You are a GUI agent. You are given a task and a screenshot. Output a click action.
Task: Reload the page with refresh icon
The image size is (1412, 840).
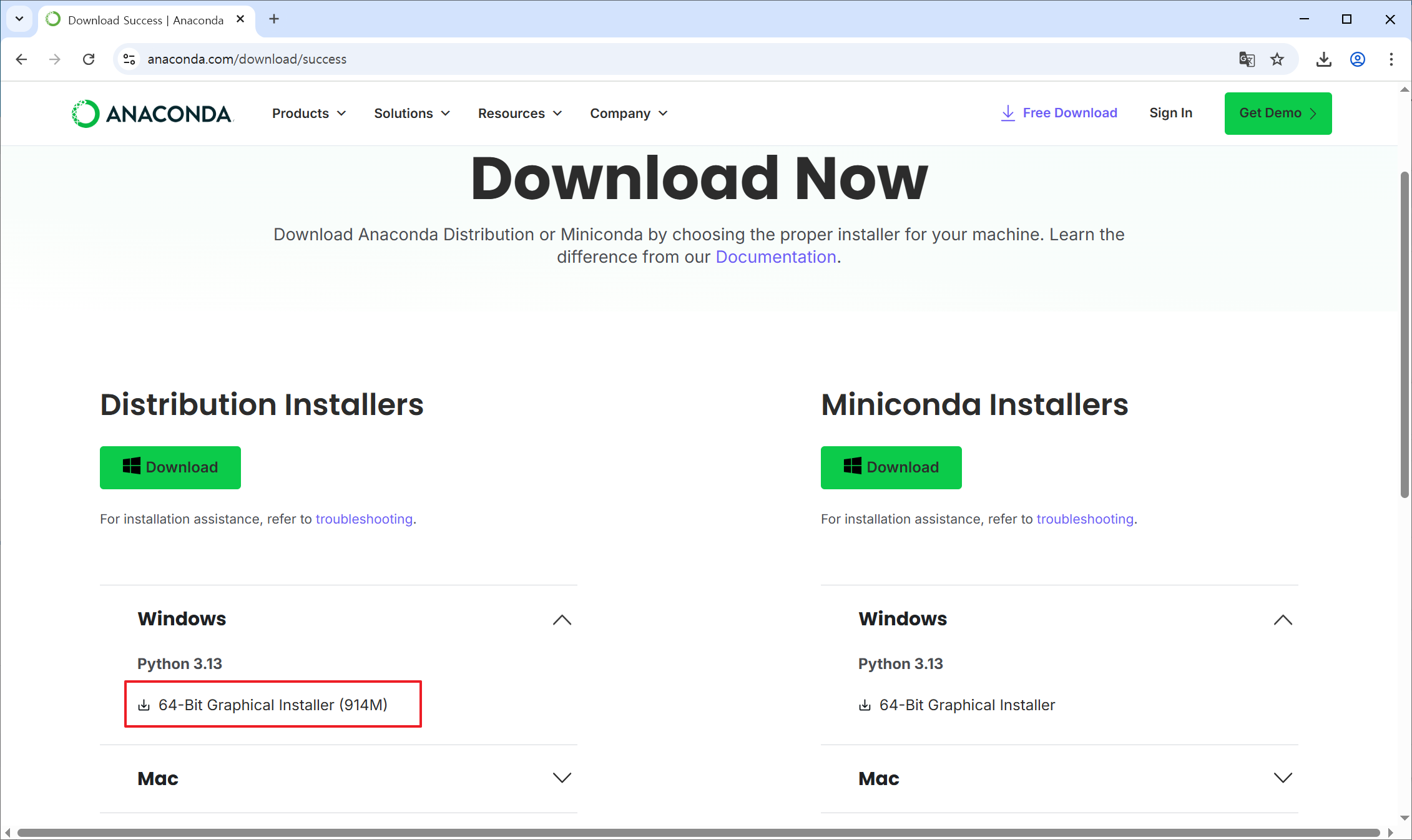89,59
